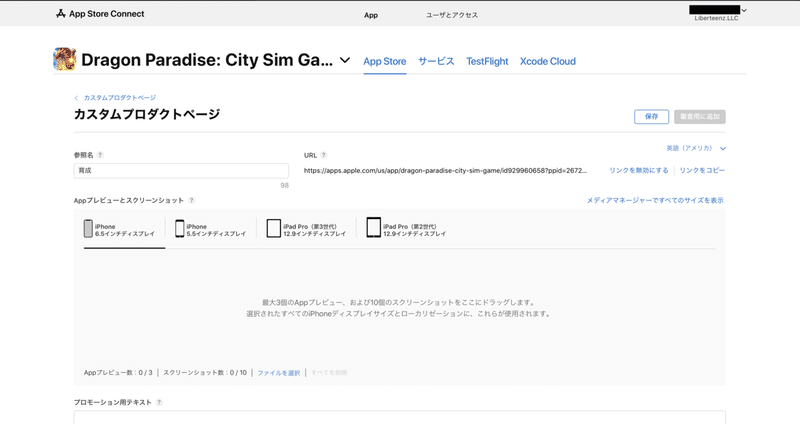Switch to the TestFlight tab

tap(487, 61)
